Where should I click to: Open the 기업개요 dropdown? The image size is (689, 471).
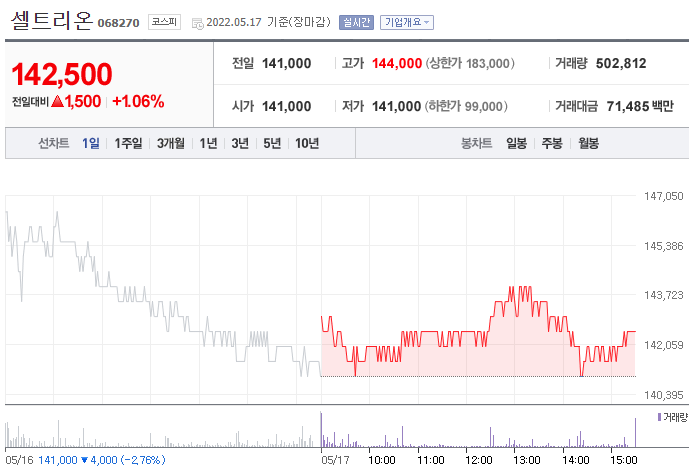407,22
